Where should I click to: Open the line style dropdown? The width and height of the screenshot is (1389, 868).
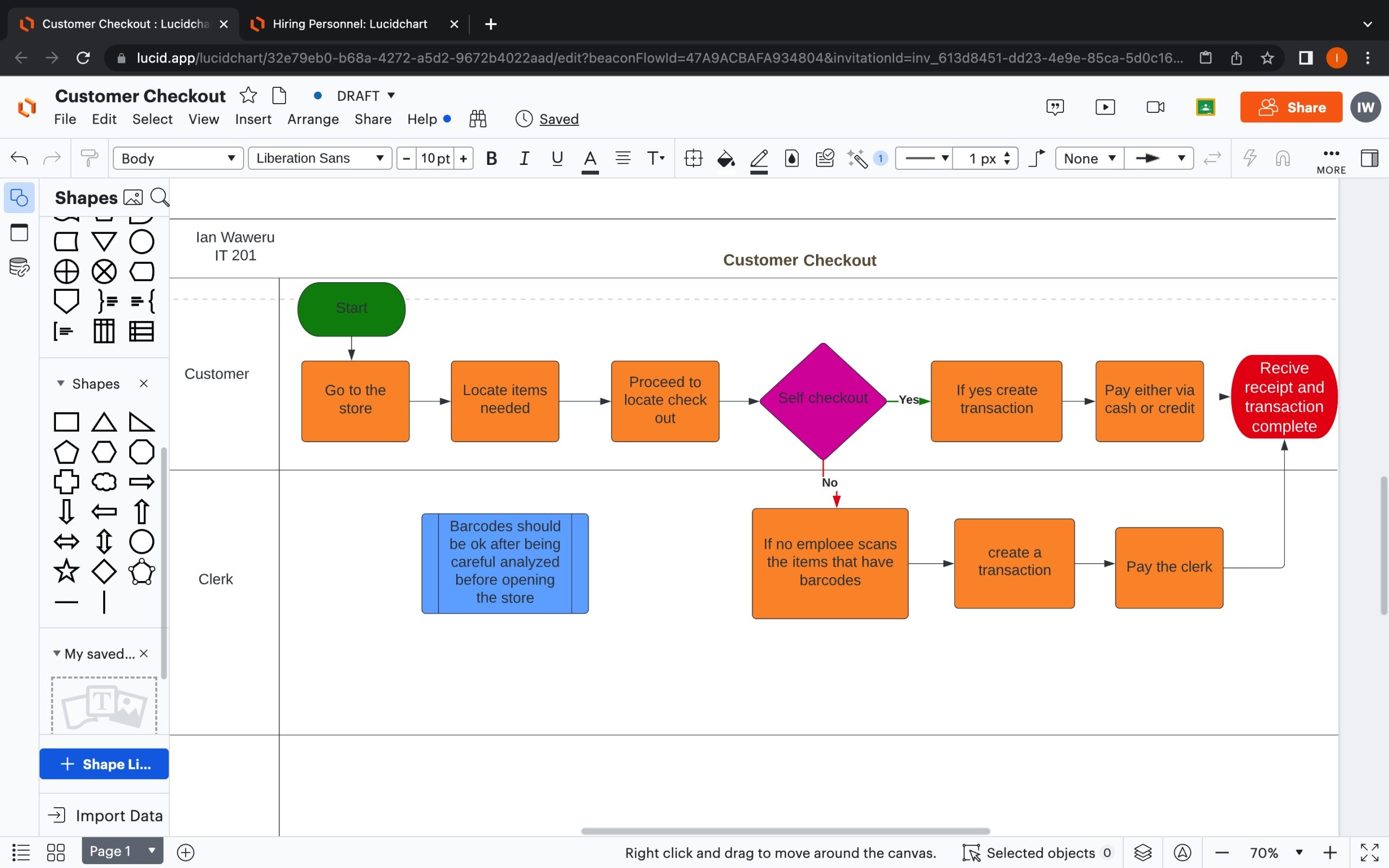coord(924,158)
